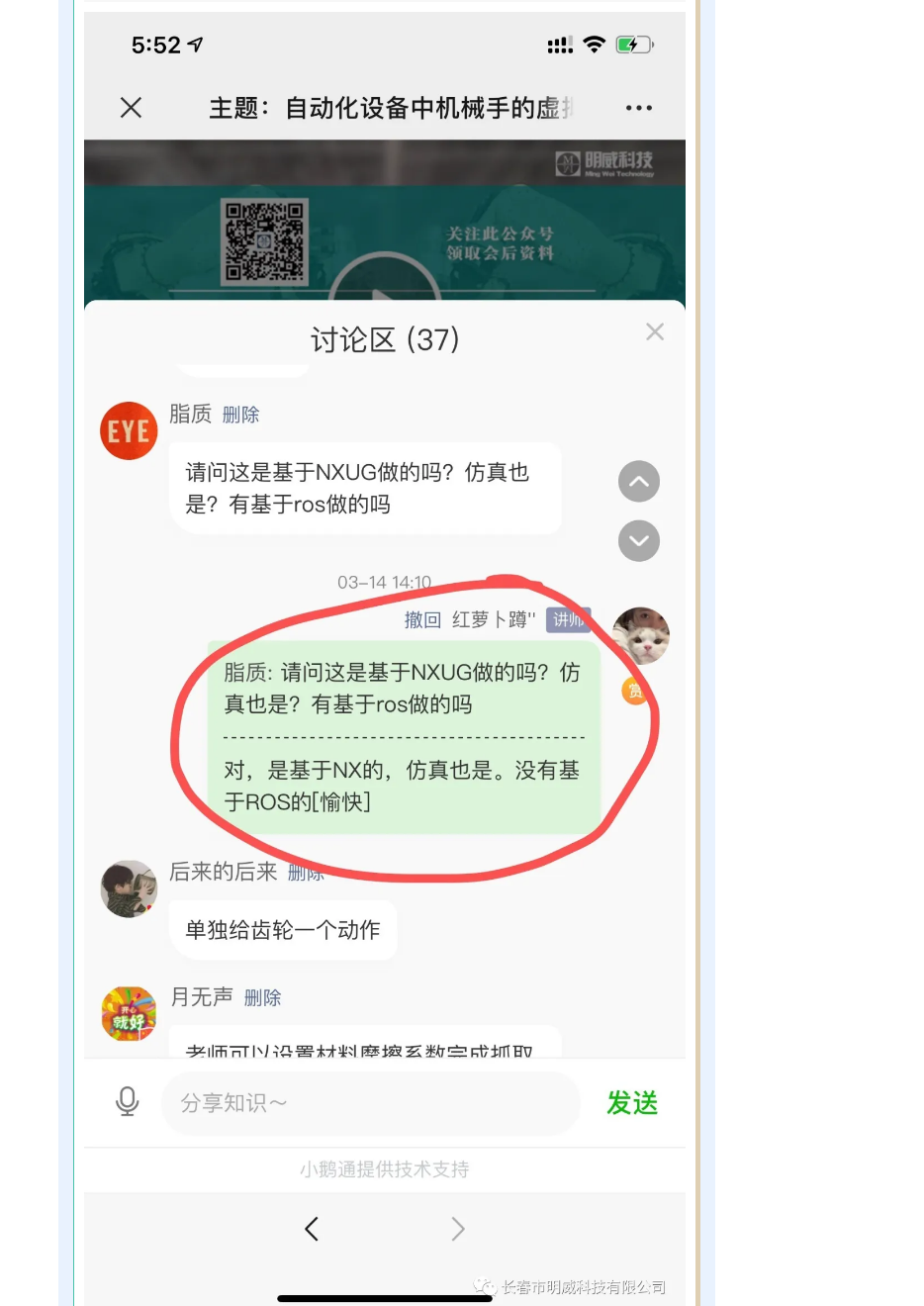Close the page with the X icon beside 主题

(131, 108)
